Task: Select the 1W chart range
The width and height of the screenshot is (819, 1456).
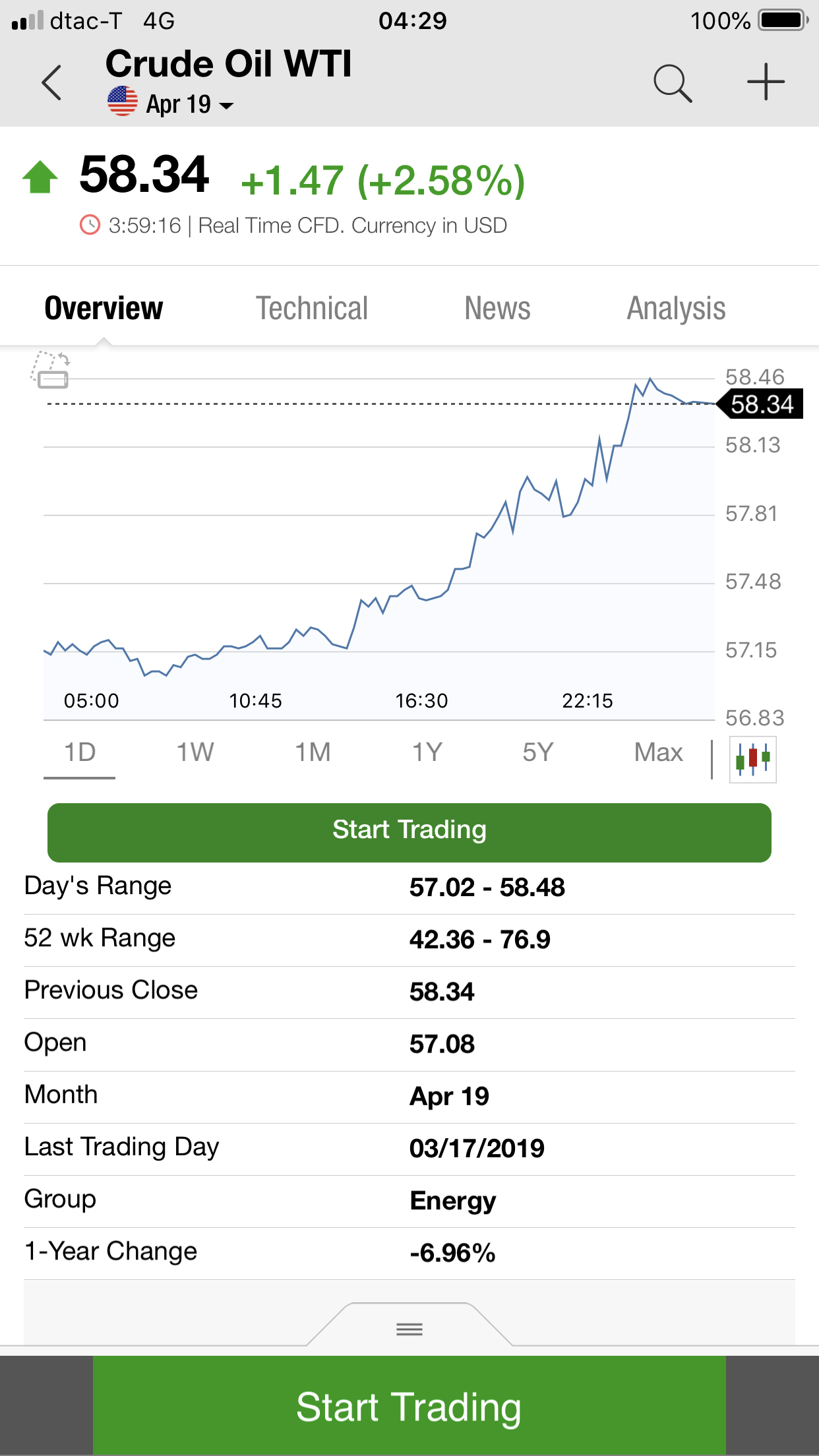Action: pyautogui.click(x=195, y=752)
